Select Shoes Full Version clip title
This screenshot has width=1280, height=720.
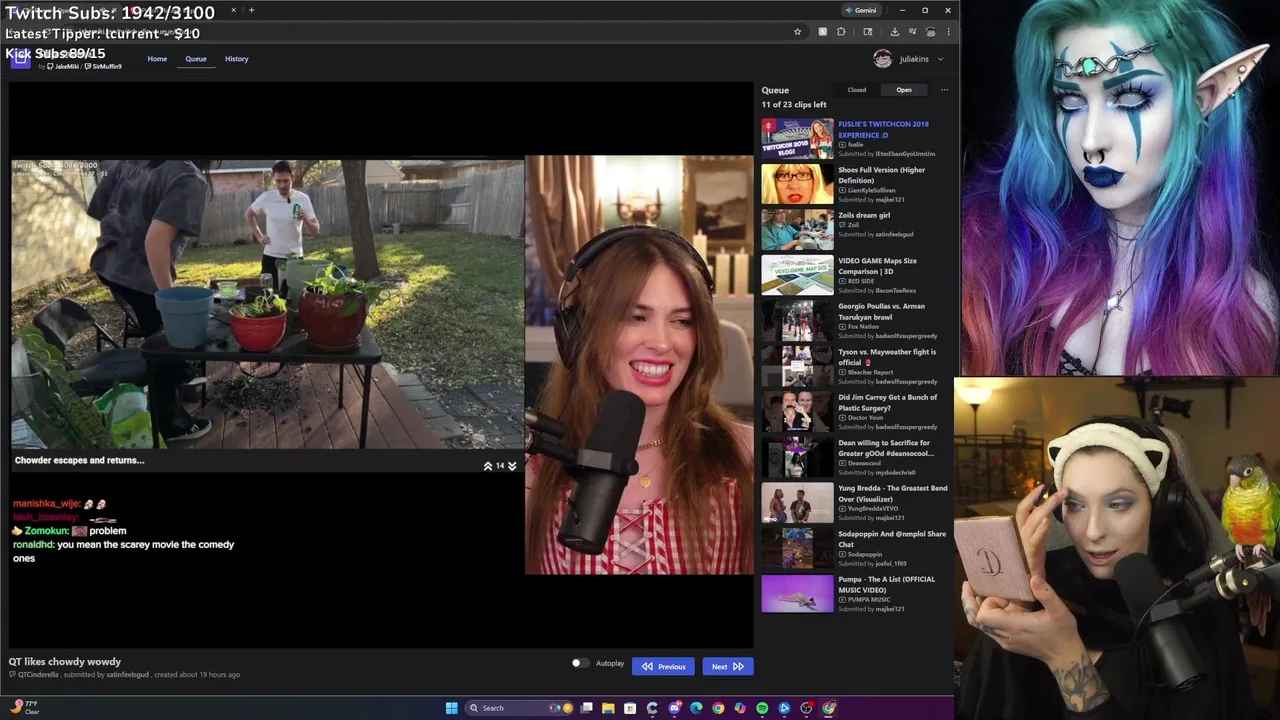coord(881,175)
